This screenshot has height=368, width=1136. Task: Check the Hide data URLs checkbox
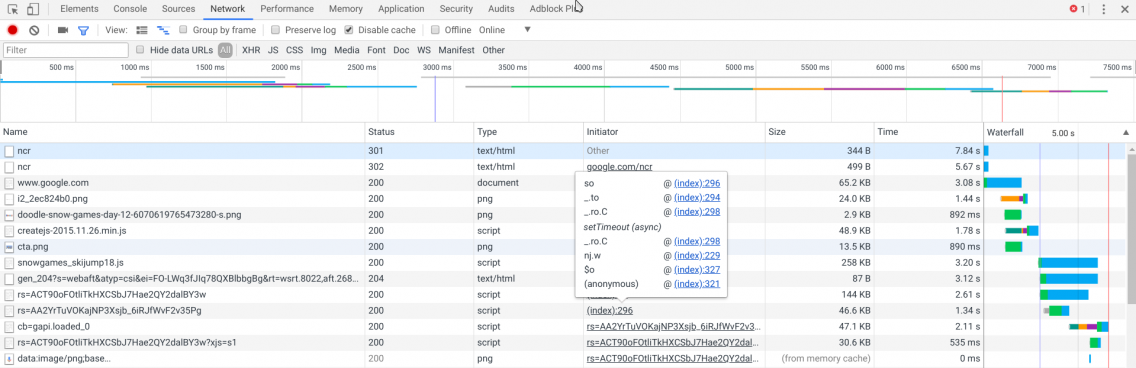coord(141,50)
